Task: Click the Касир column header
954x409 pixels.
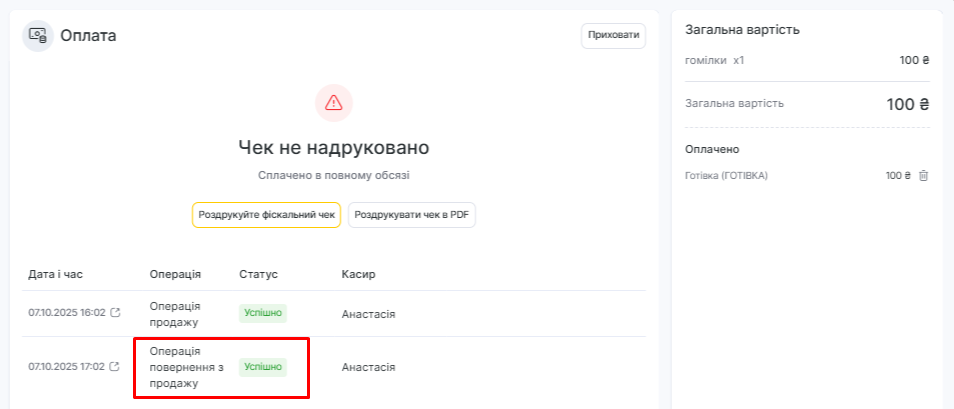Action: pos(358,274)
